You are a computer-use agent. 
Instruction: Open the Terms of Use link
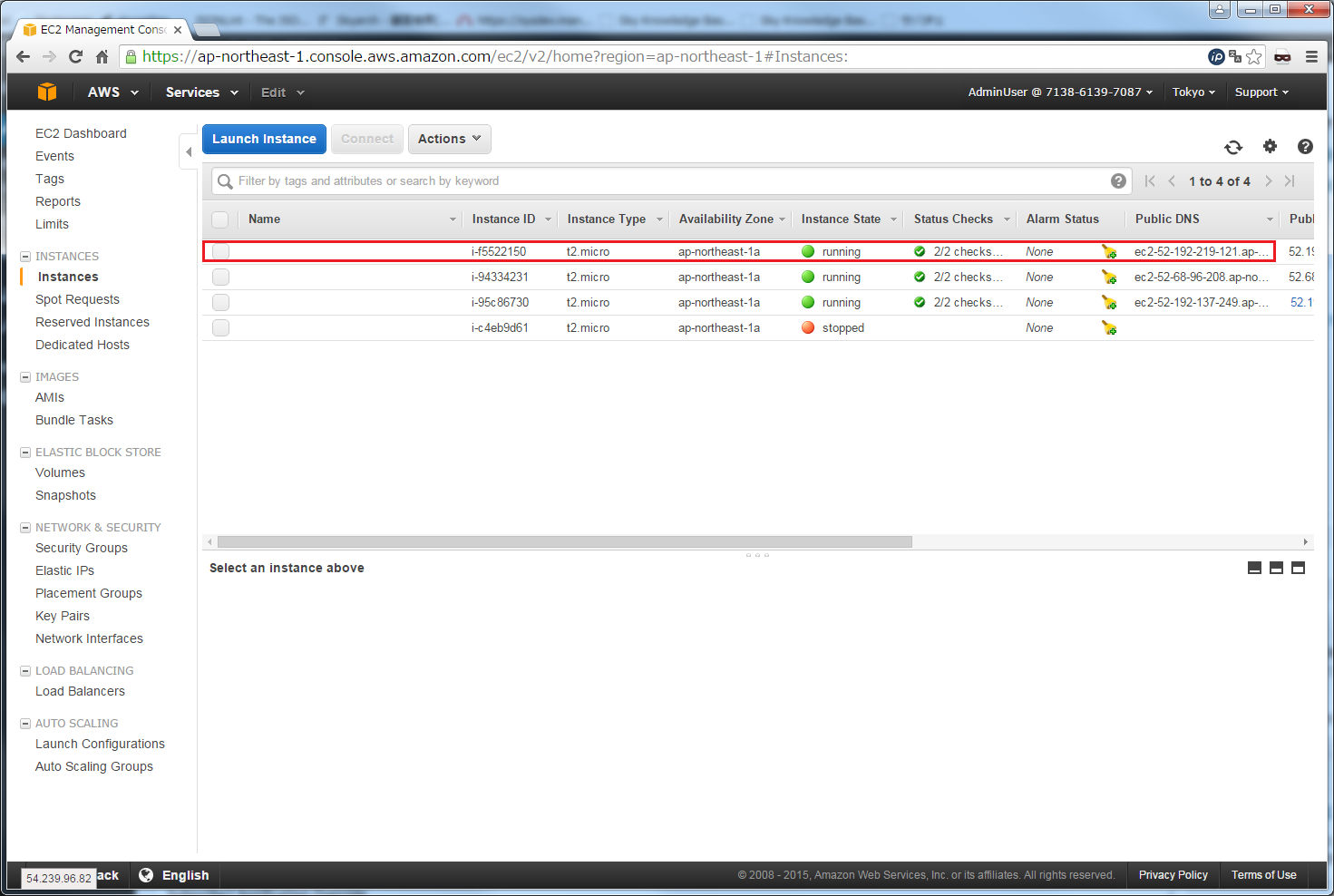1263,875
